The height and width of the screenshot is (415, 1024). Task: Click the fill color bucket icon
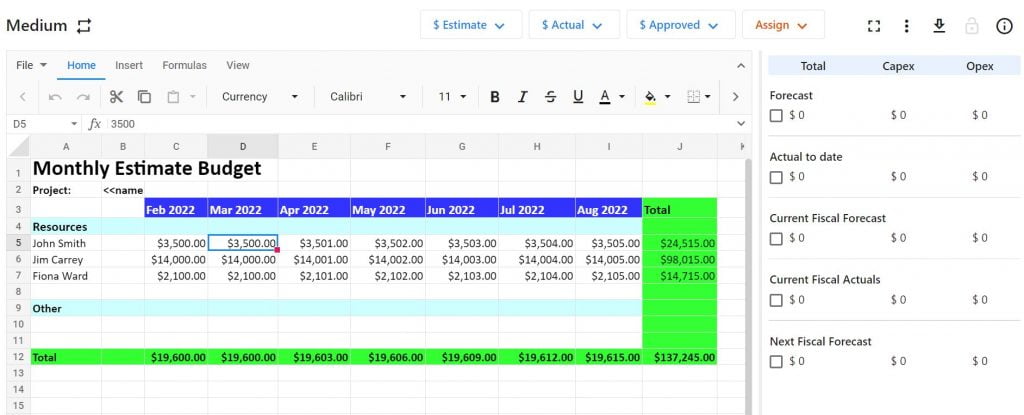pyautogui.click(x=650, y=97)
